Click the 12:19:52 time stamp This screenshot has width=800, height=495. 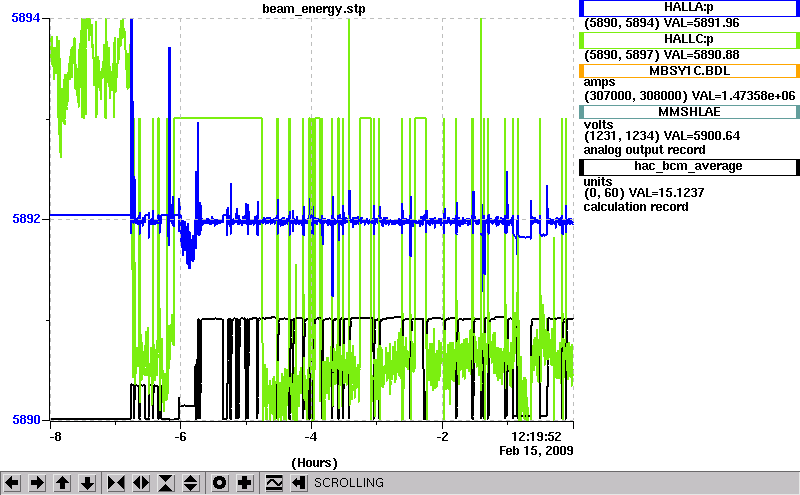click(536, 437)
